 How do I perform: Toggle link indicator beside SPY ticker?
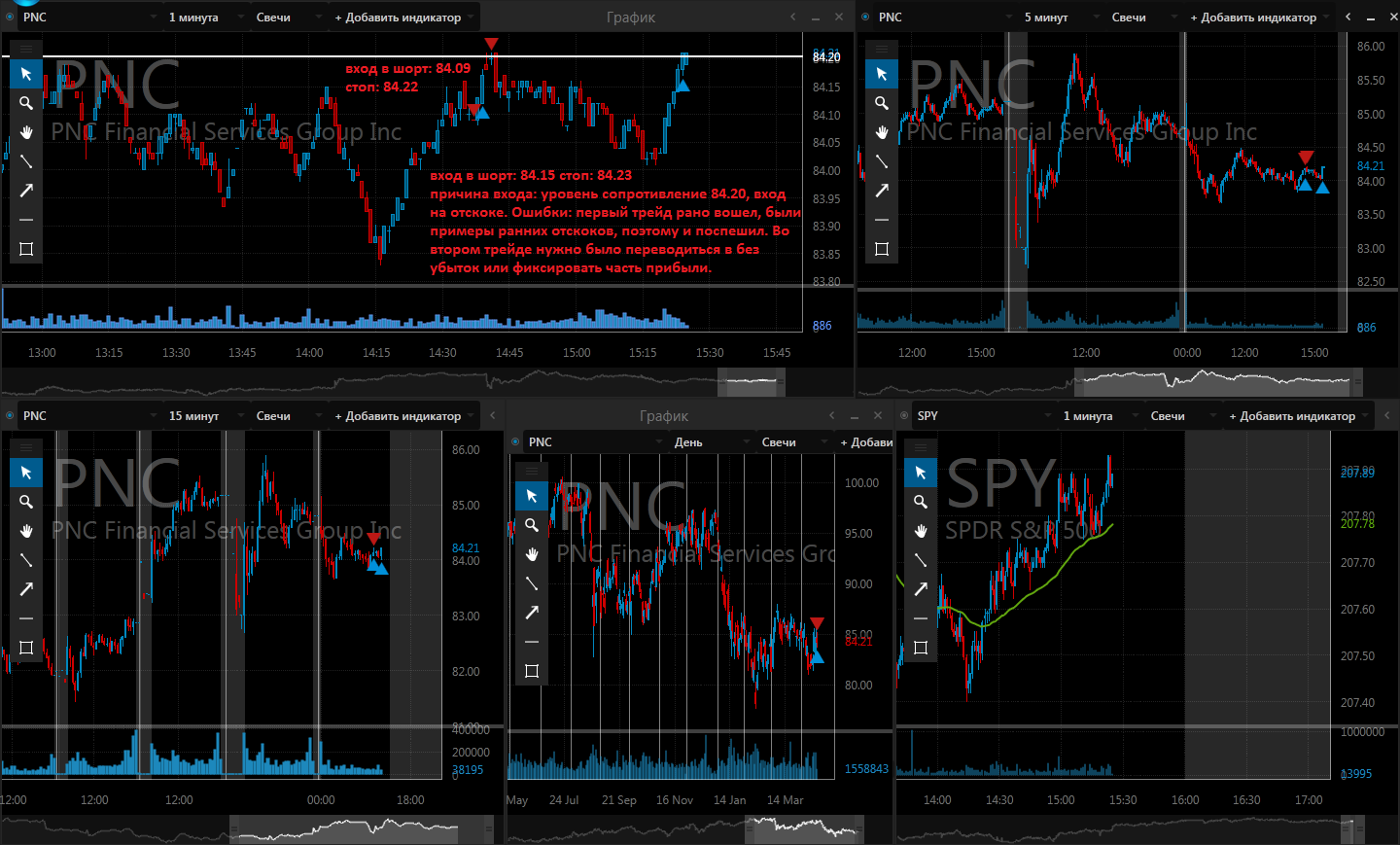904,415
